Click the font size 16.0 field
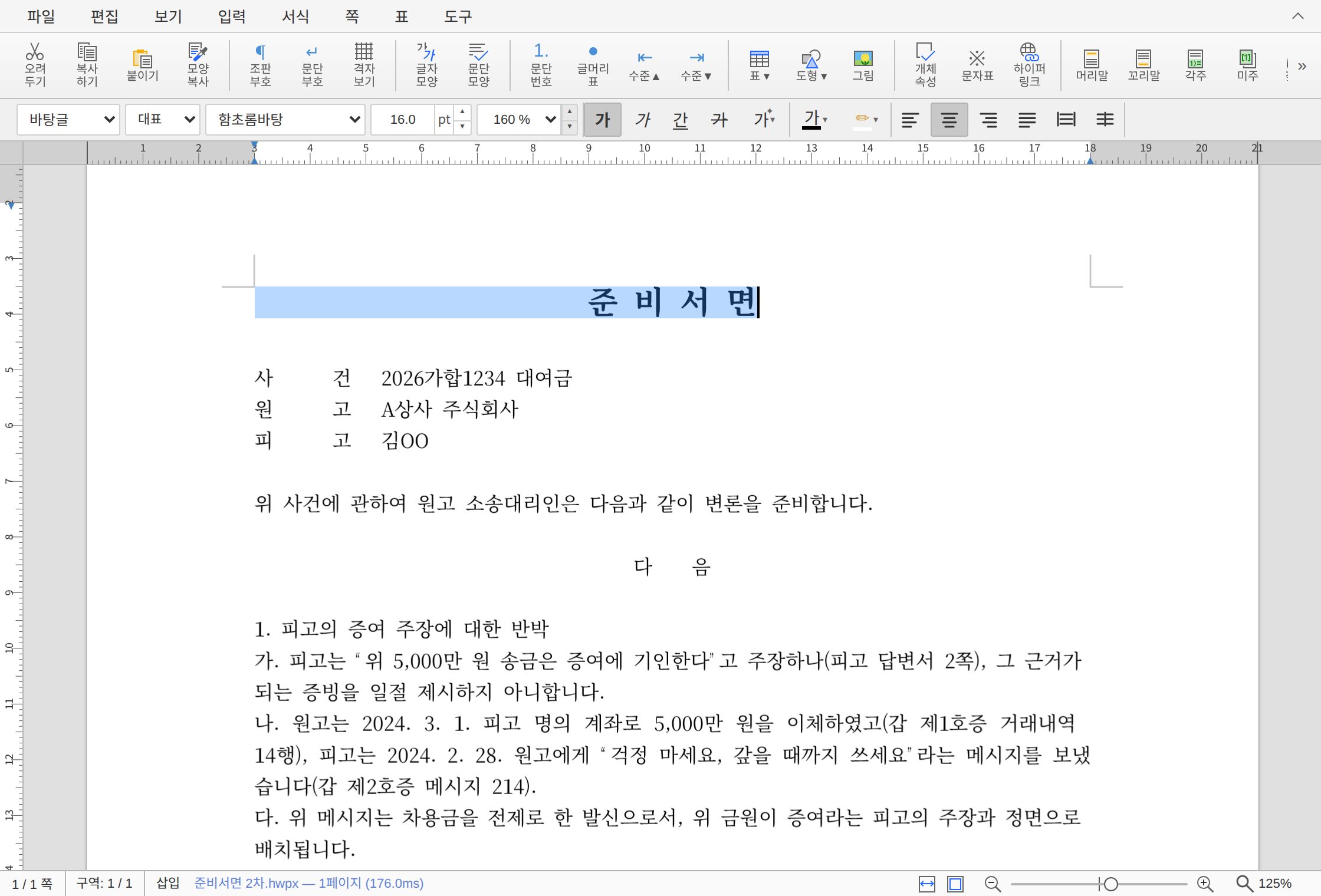 click(x=403, y=120)
